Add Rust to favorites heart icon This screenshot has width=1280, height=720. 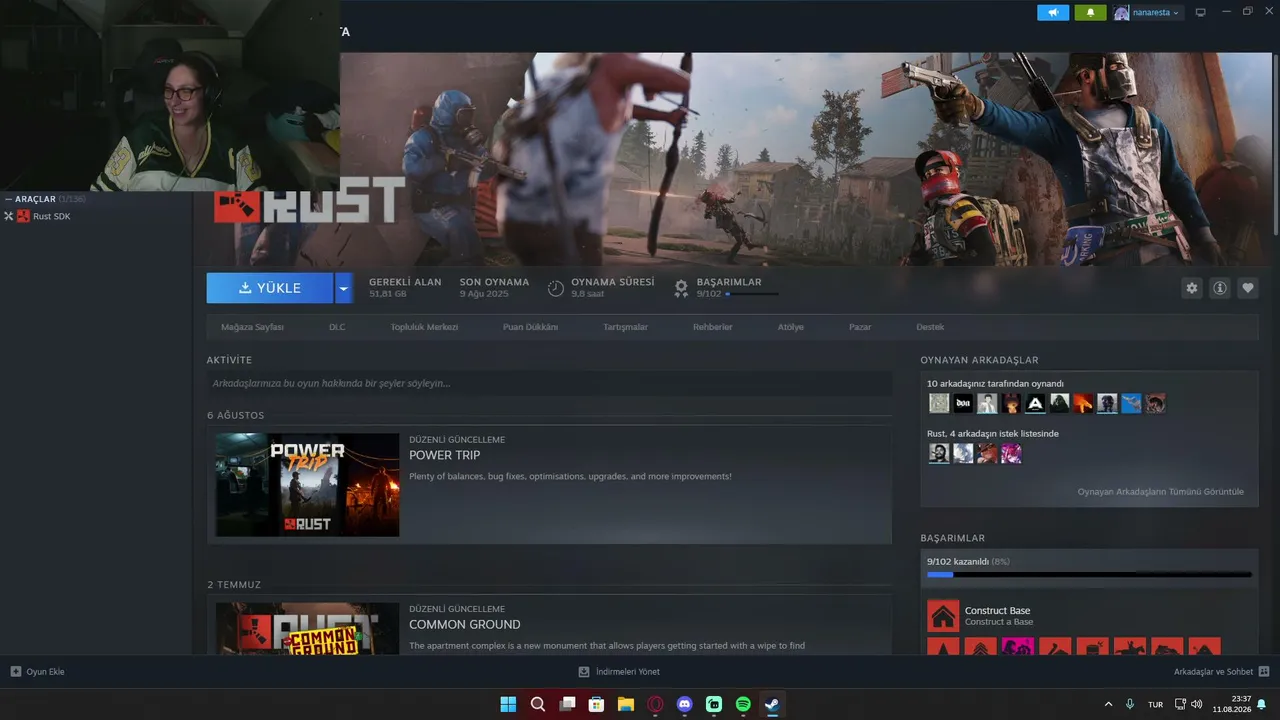[1248, 288]
